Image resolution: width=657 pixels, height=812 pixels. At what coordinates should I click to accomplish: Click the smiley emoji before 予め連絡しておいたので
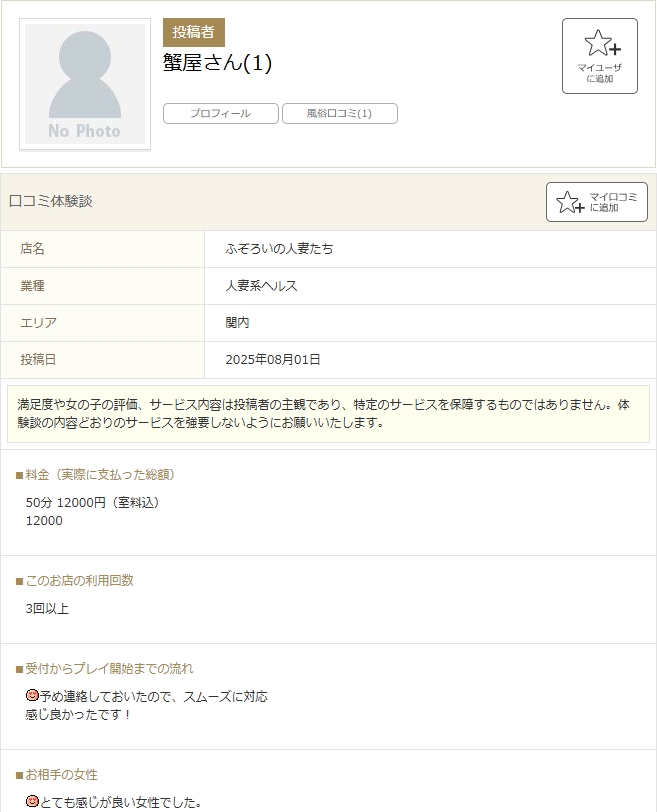32,695
